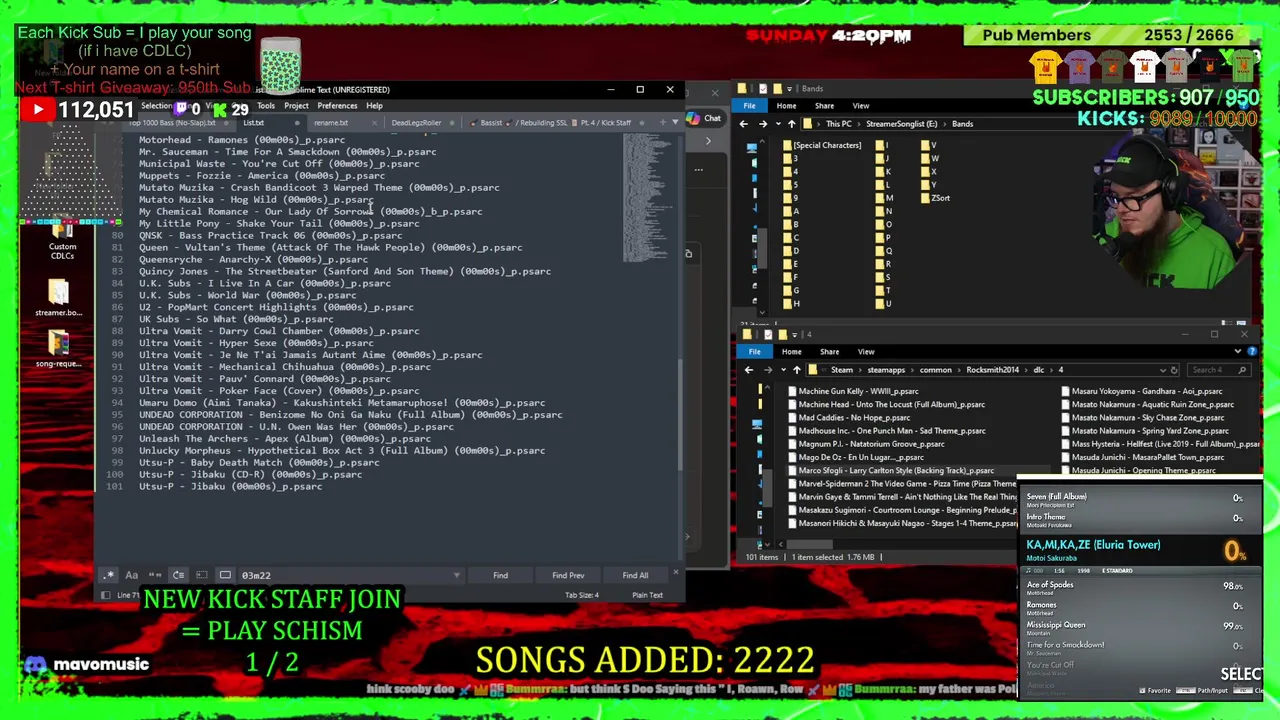Click the Find All button
Image resolution: width=1280 pixels, height=720 pixels.
(x=635, y=575)
